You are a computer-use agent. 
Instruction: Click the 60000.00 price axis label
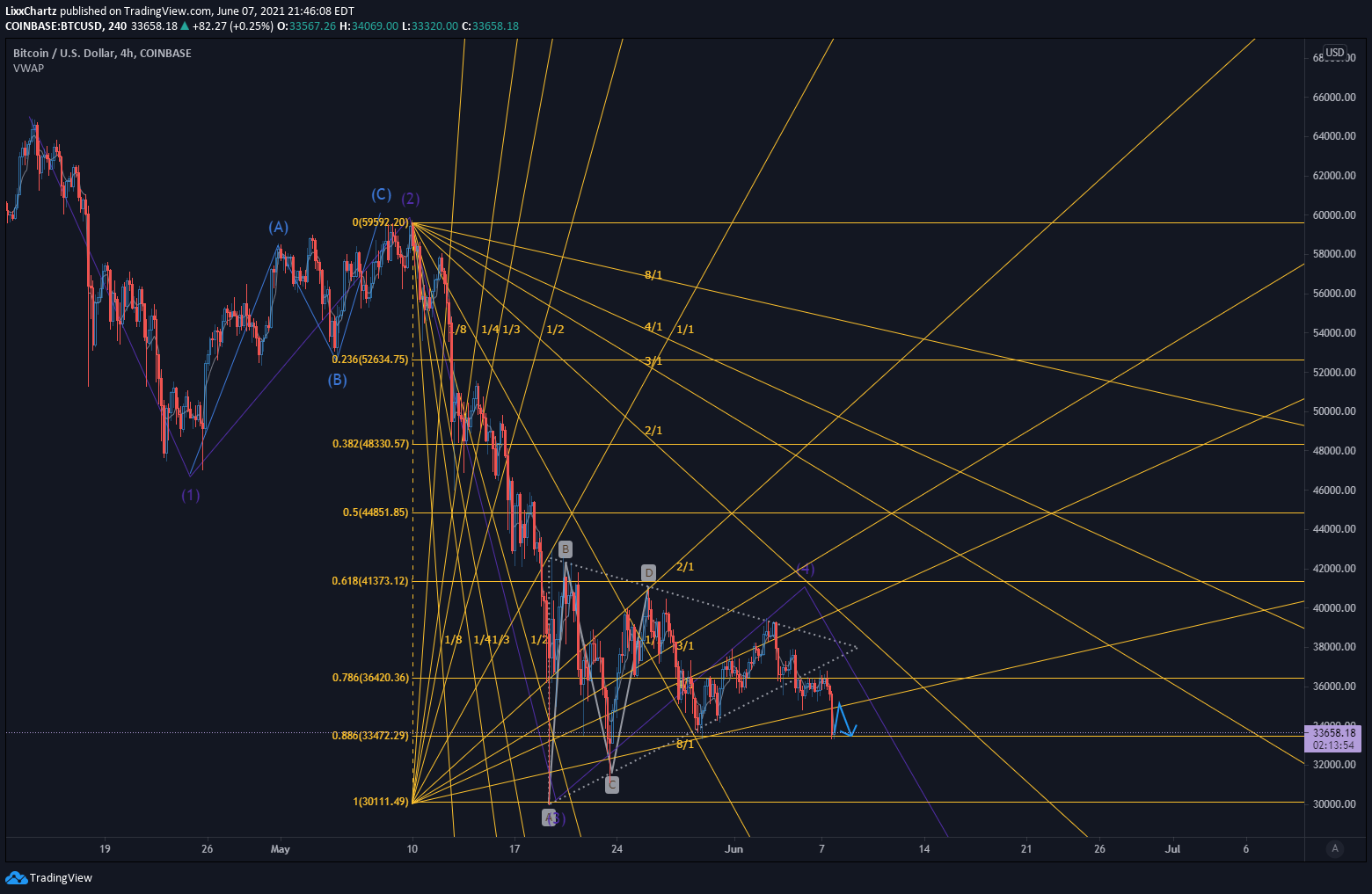(1334, 215)
